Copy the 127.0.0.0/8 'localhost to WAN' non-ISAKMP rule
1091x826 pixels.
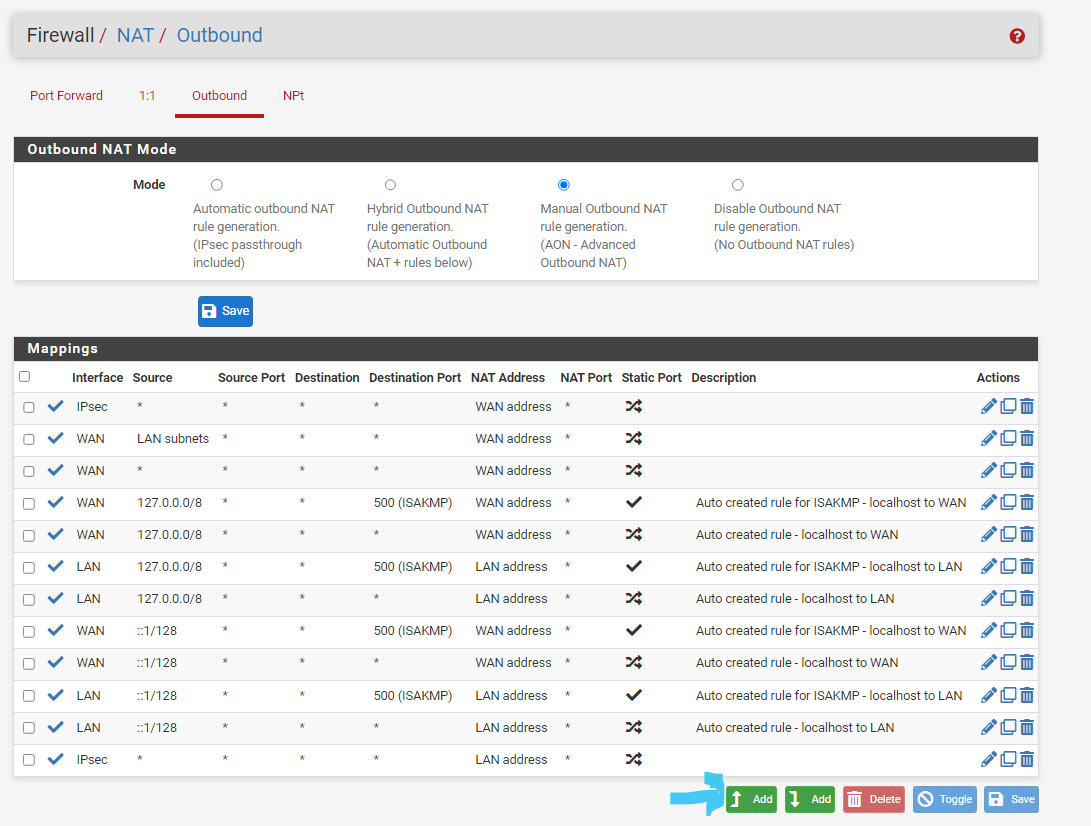click(x=1008, y=534)
